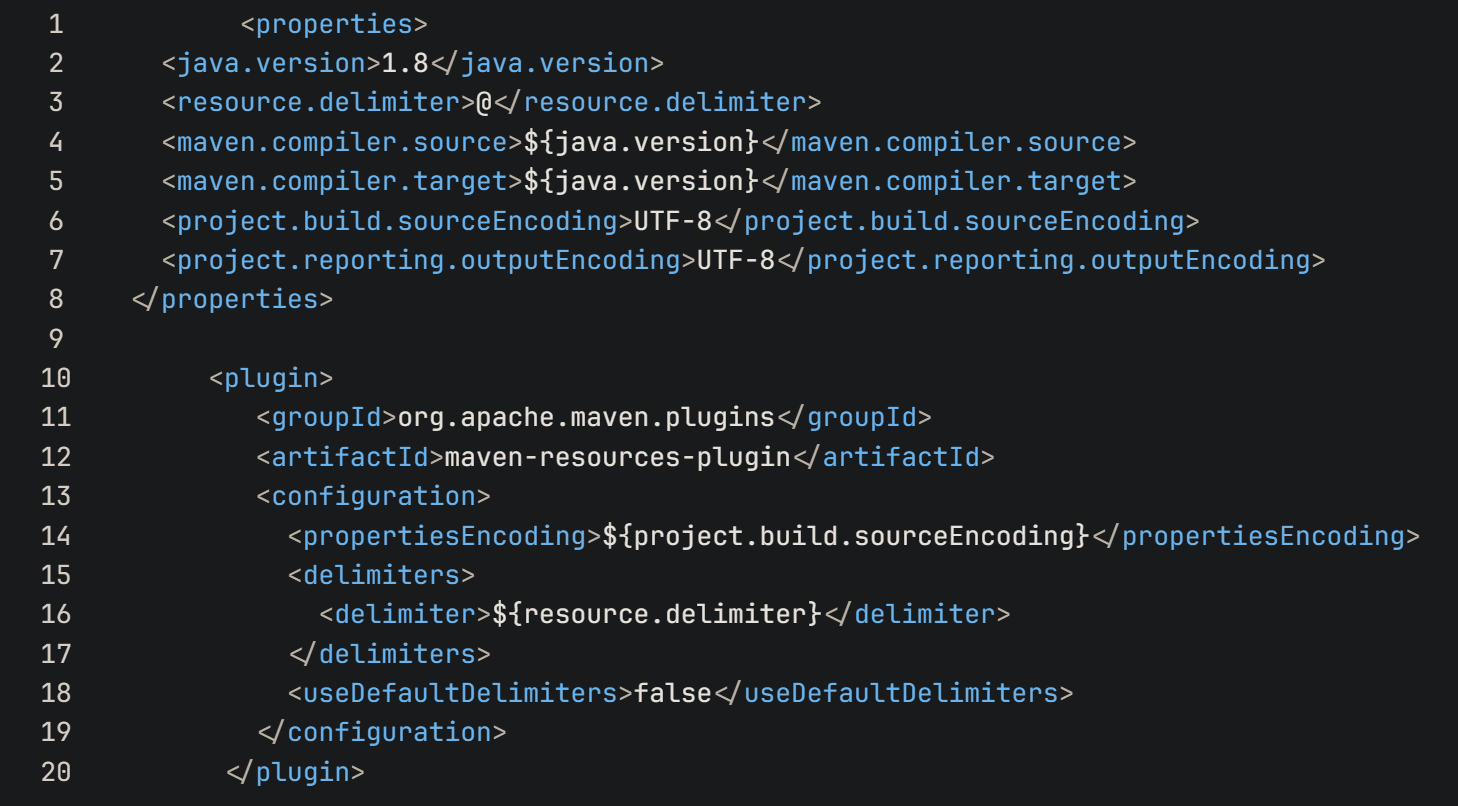
Task: Click the opening plugin tag
Action: (x=271, y=378)
